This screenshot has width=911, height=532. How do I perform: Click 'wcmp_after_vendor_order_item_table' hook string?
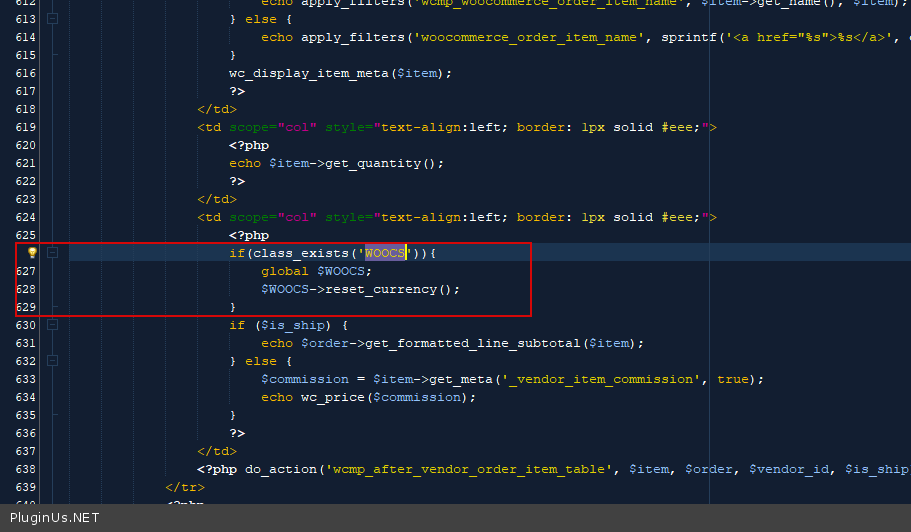tap(469, 469)
